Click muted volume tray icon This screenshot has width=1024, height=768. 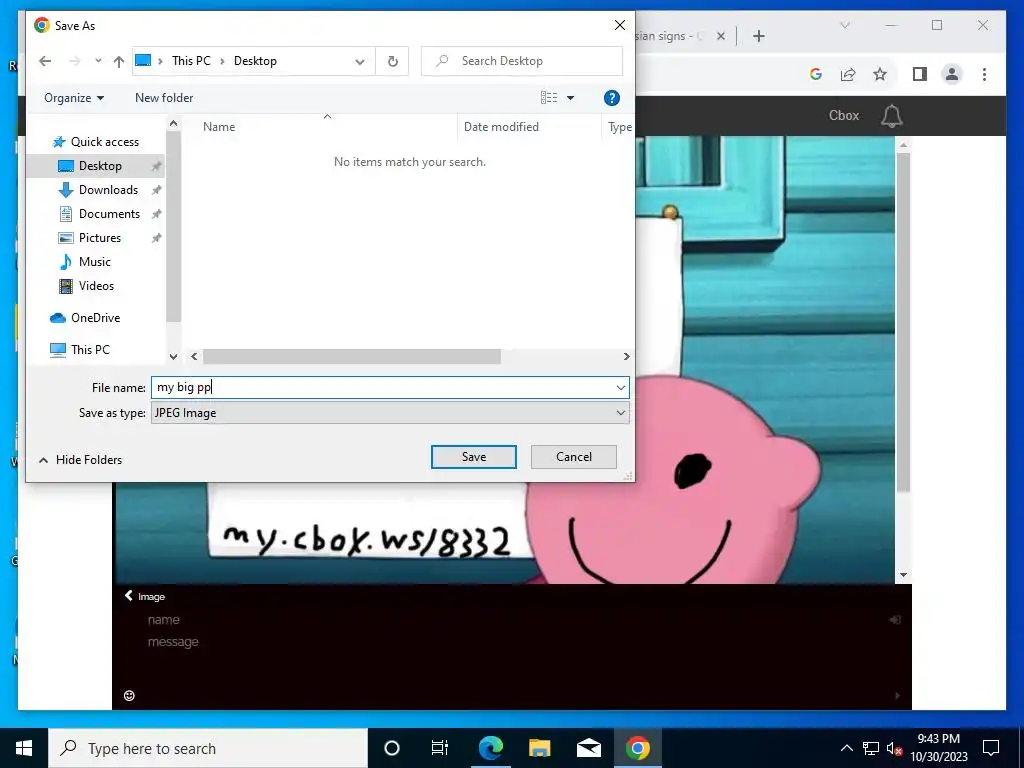pyautogui.click(x=895, y=748)
